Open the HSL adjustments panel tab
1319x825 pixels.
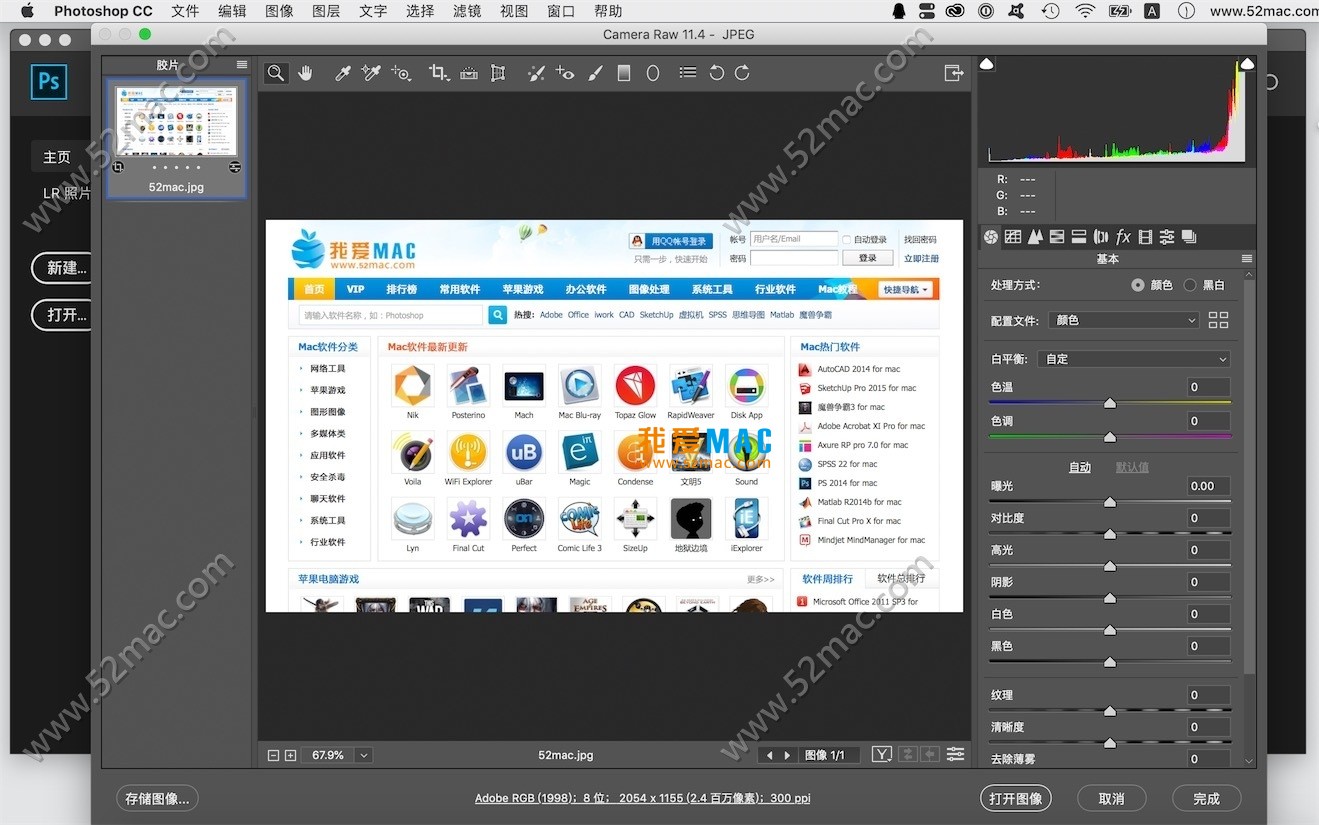pyautogui.click(x=1057, y=237)
